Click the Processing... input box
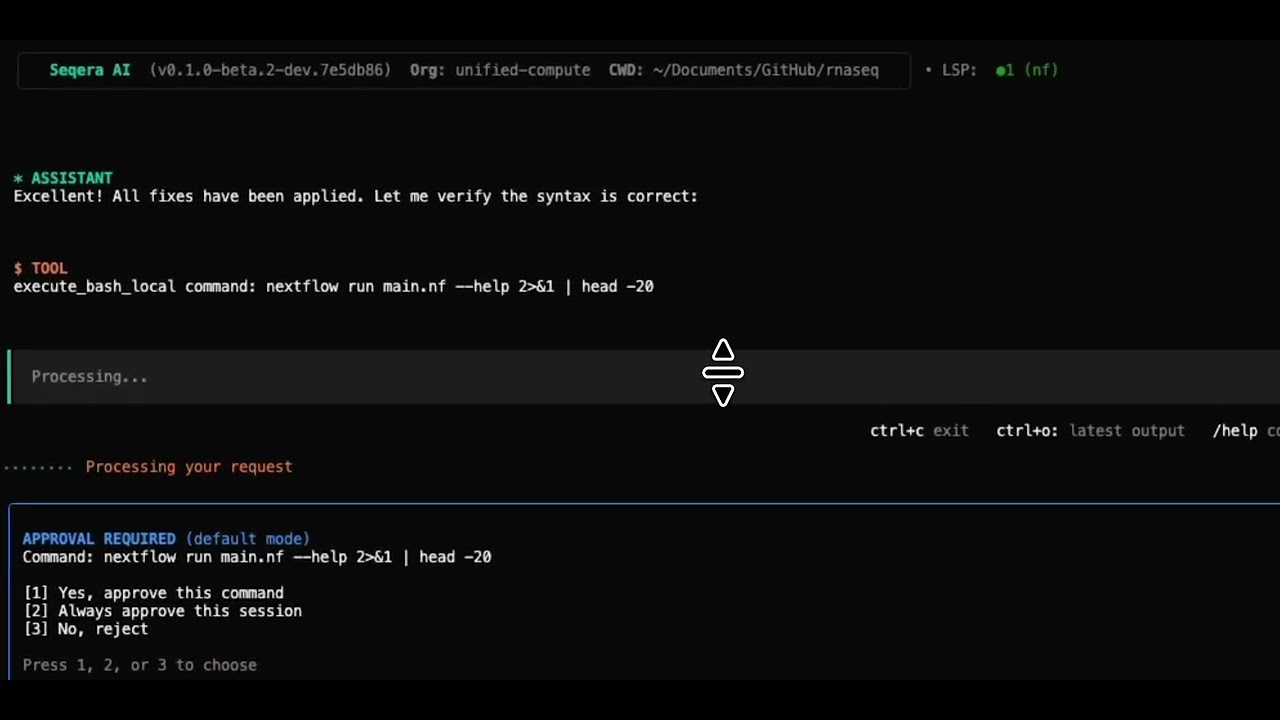1280x720 pixels. pyautogui.click(x=644, y=377)
